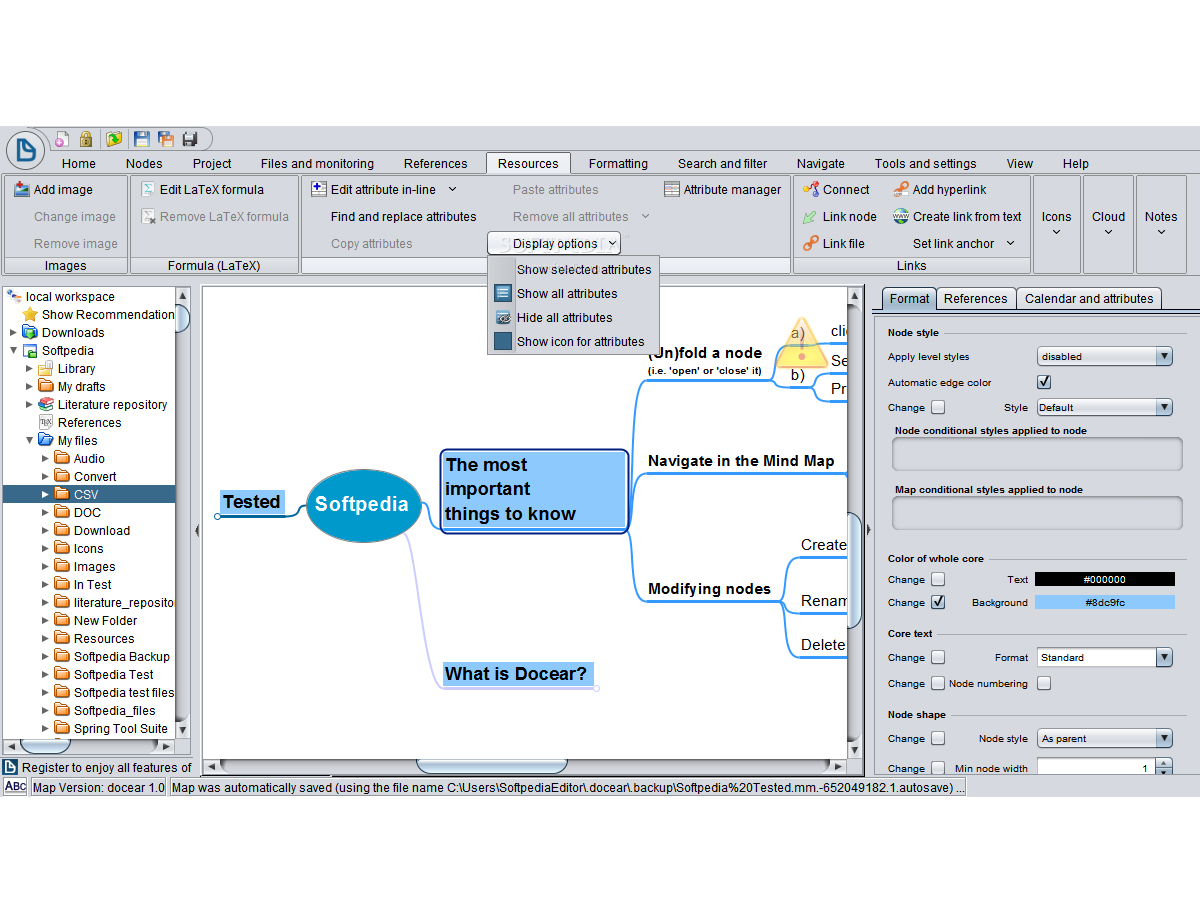Screen dimensions: 1200x900
Task: Switch to the Formatting ribbon tab
Action: [x=618, y=164]
